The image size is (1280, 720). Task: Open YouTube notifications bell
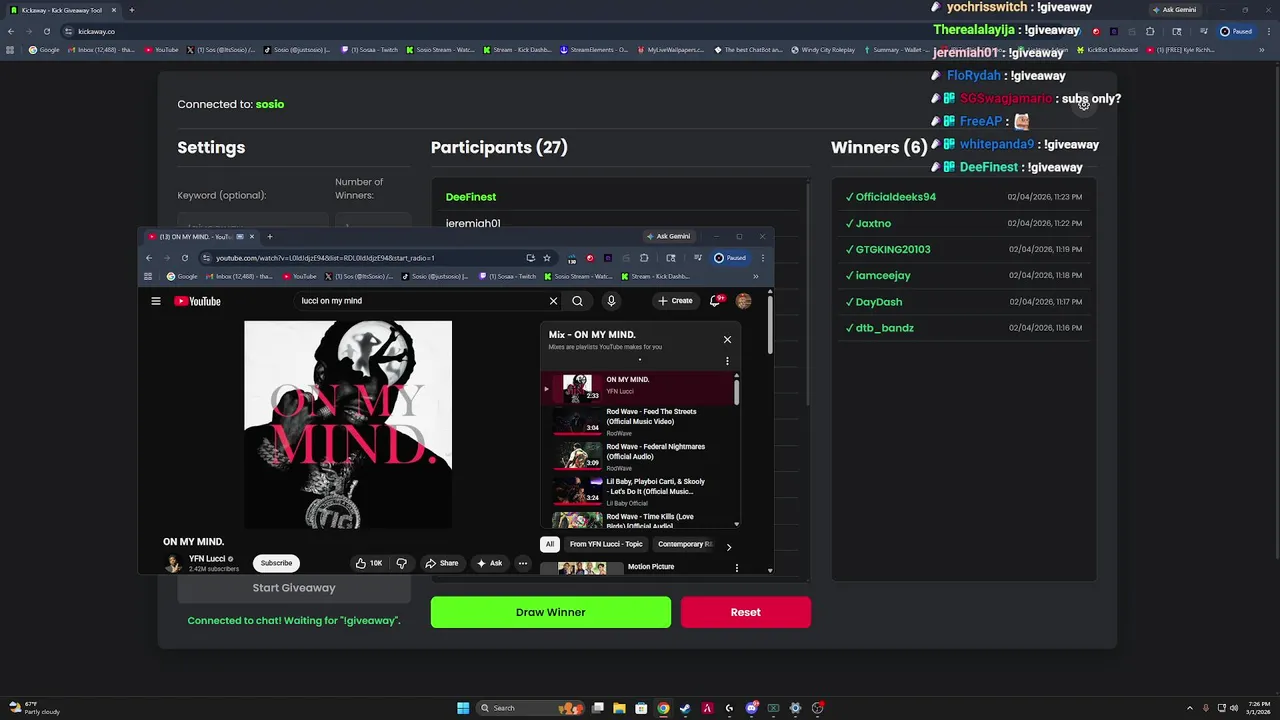click(716, 300)
